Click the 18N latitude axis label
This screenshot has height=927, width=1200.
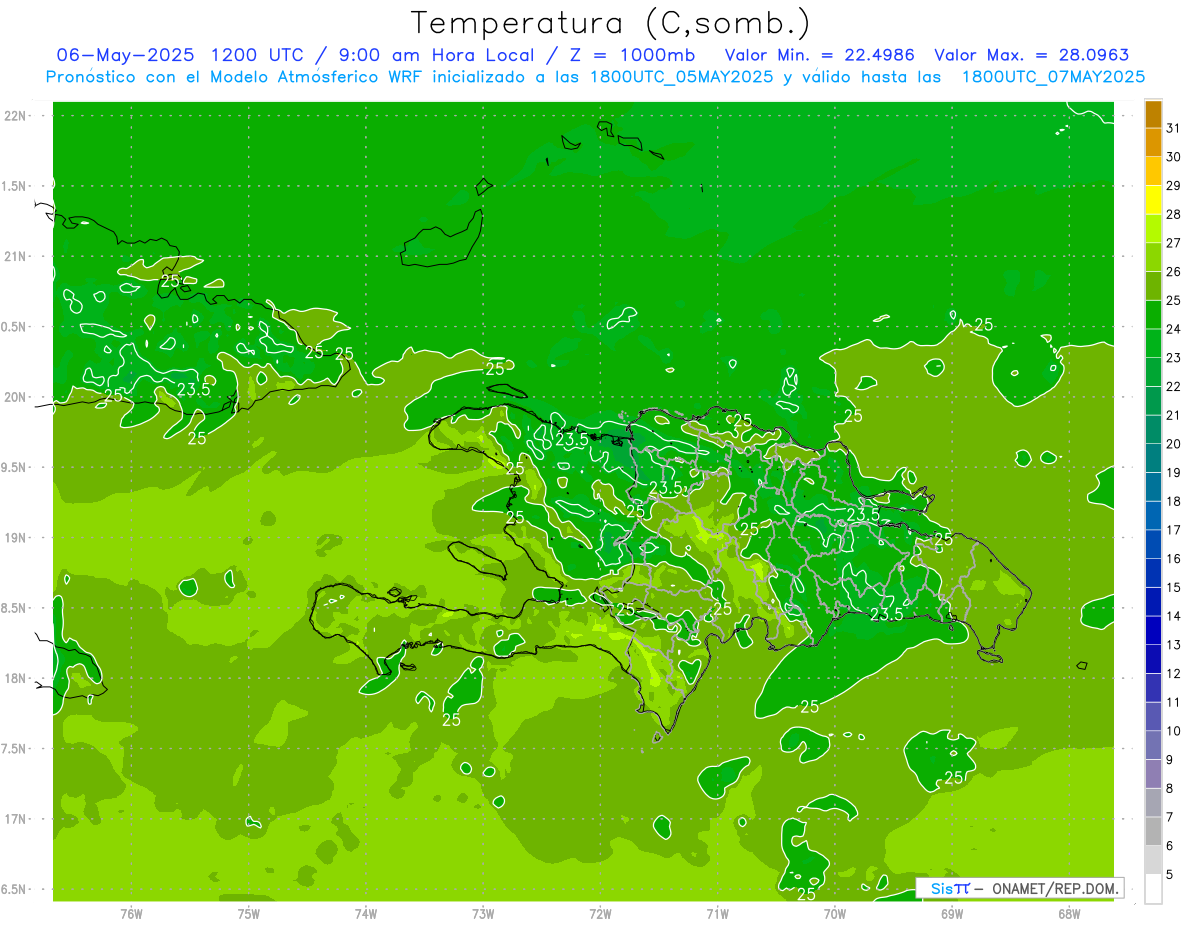click(x=16, y=678)
